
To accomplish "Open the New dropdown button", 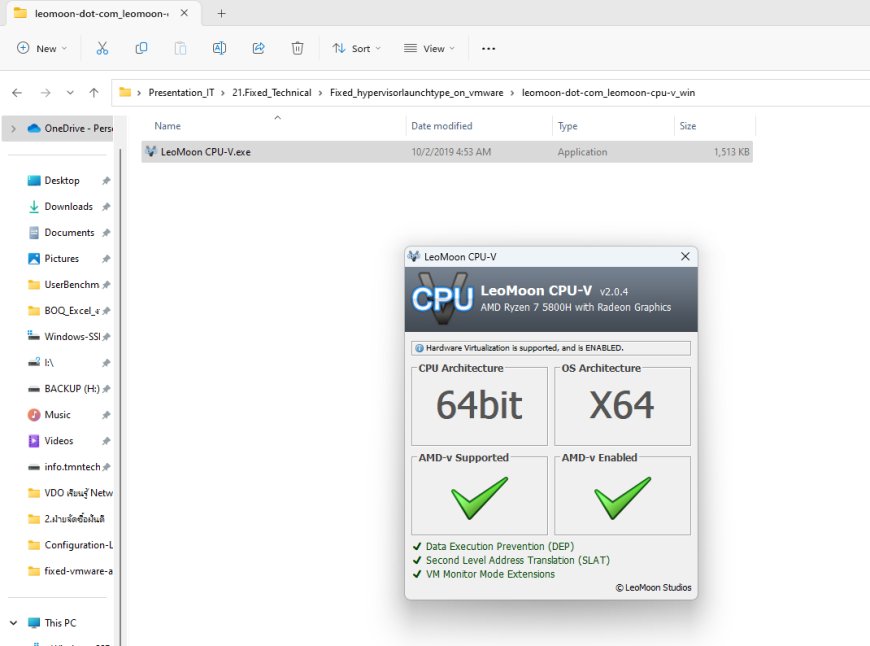I will click(42, 48).
